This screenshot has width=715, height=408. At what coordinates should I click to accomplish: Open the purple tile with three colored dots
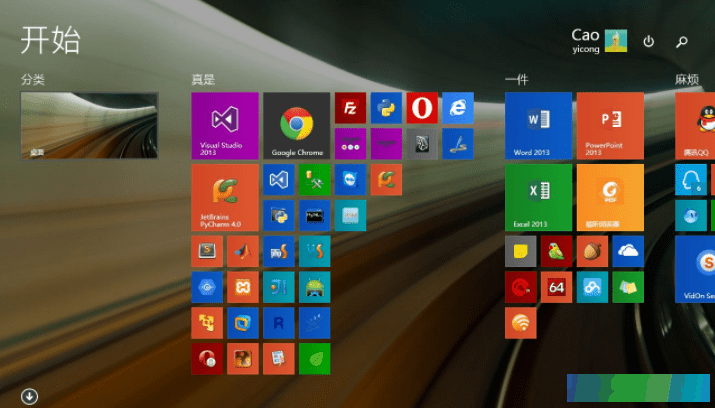click(x=350, y=144)
